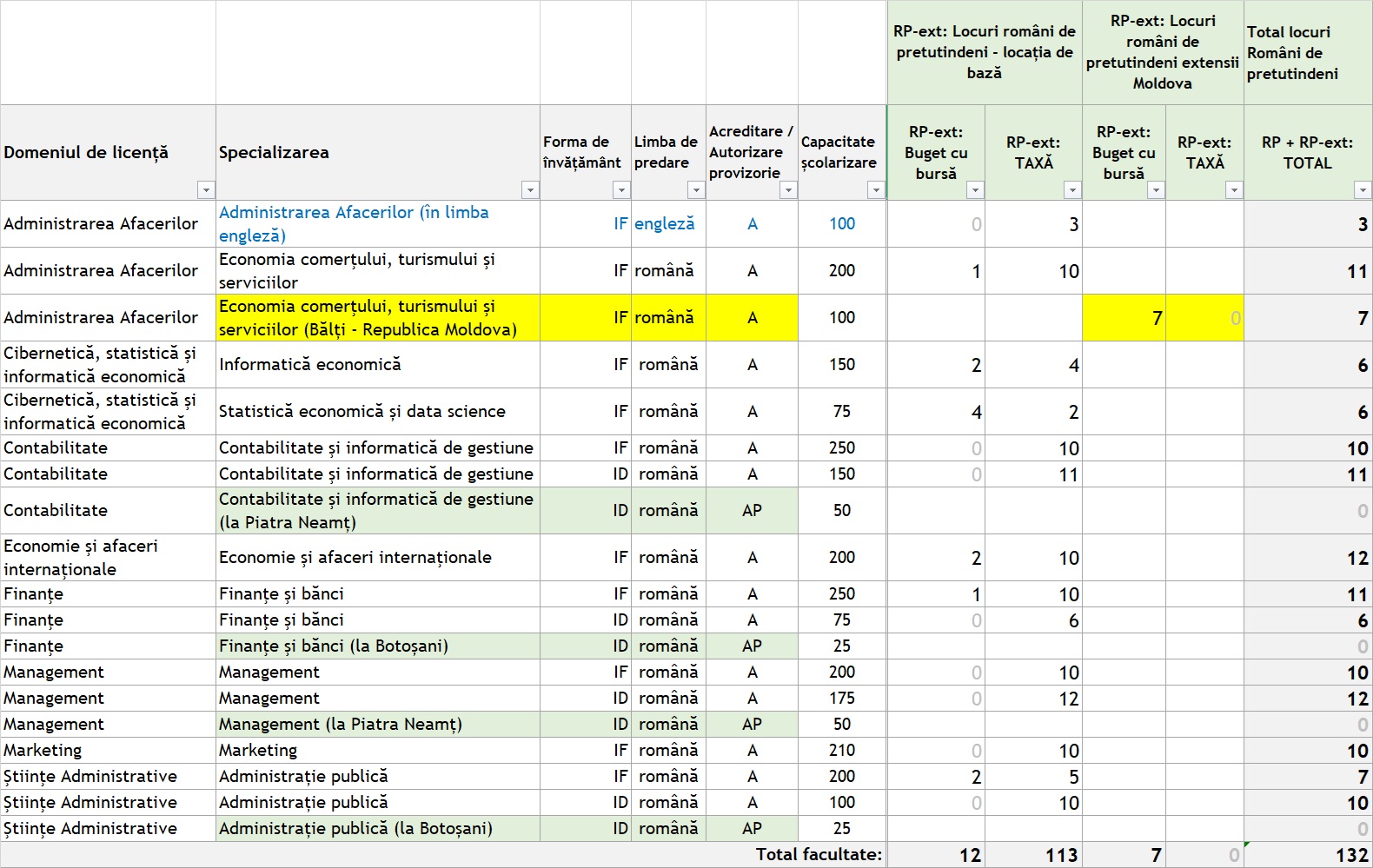Select total 12 for Economie și afaceri internaționale
The width and height of the screenshot is (1373, 868).
pyautogui.click(x=1309, y=558)
